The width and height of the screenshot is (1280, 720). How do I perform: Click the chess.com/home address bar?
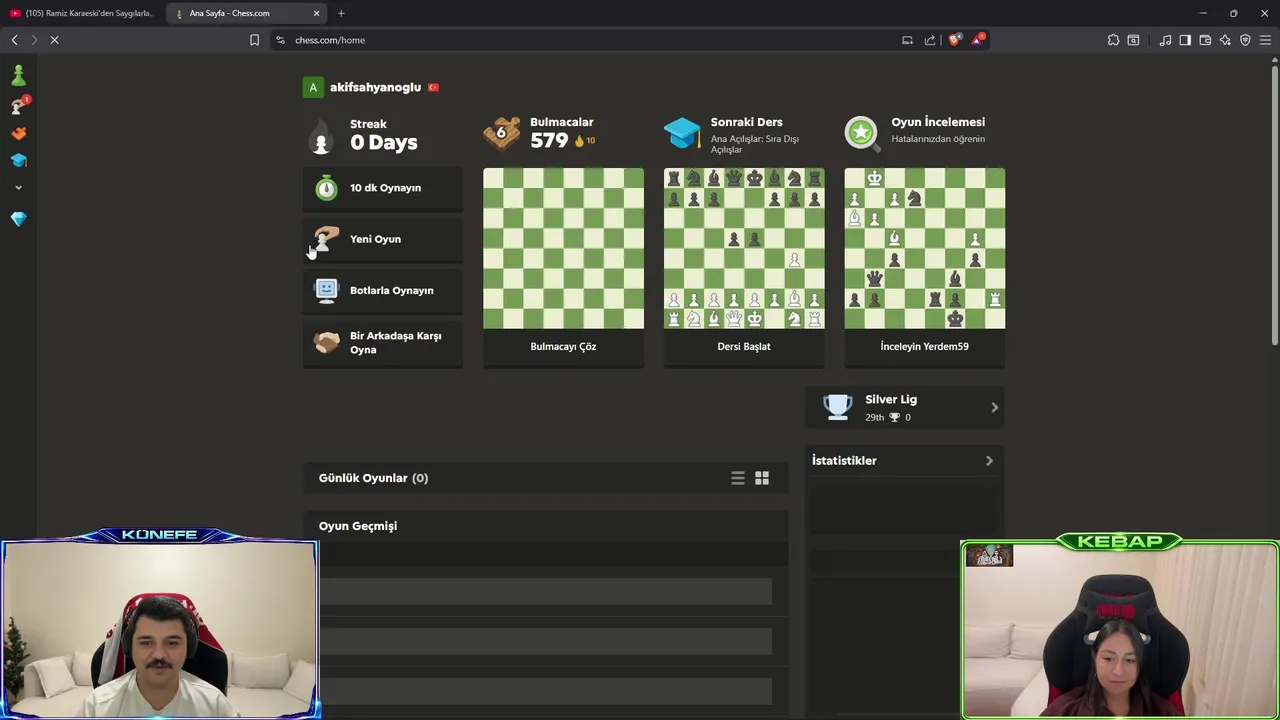[590, 40]
